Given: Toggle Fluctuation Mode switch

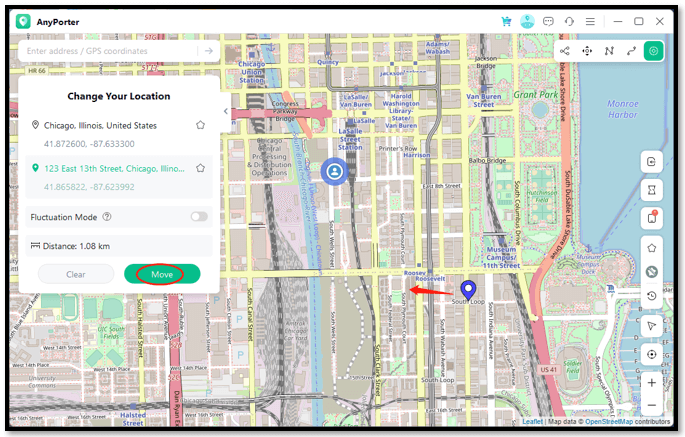Looking at the screenshot, I should click(x=199, y=217).
